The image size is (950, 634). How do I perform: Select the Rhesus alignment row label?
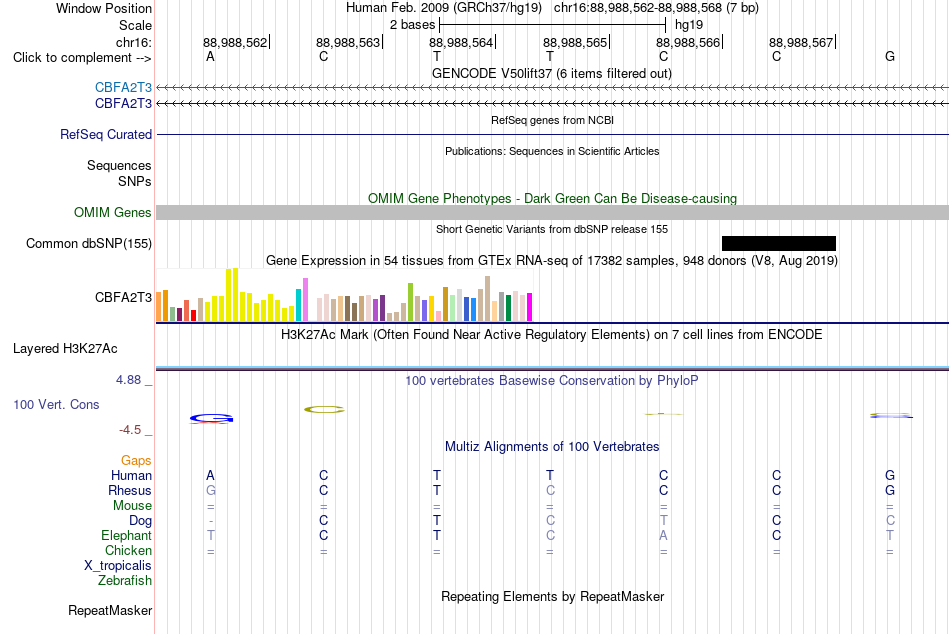pyautogui.click(x=130, y=490)
